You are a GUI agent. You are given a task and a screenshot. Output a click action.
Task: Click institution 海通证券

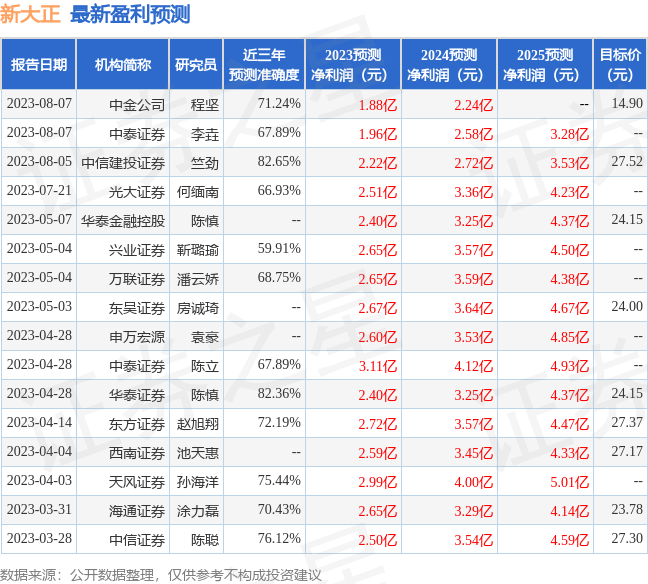tap(137, 510)
